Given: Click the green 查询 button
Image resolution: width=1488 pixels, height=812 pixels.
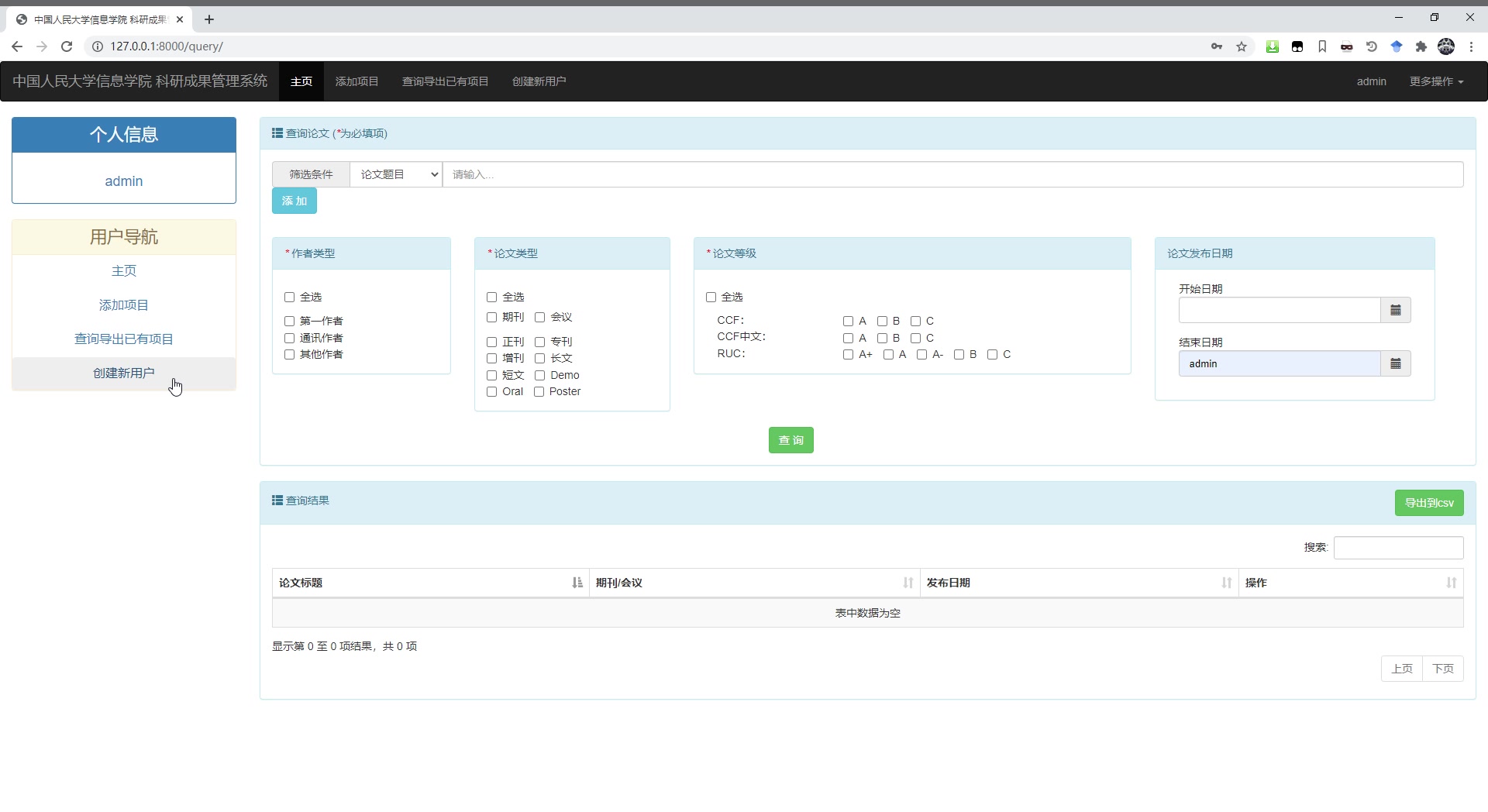Looking at the screenshot, I should 790,440.
